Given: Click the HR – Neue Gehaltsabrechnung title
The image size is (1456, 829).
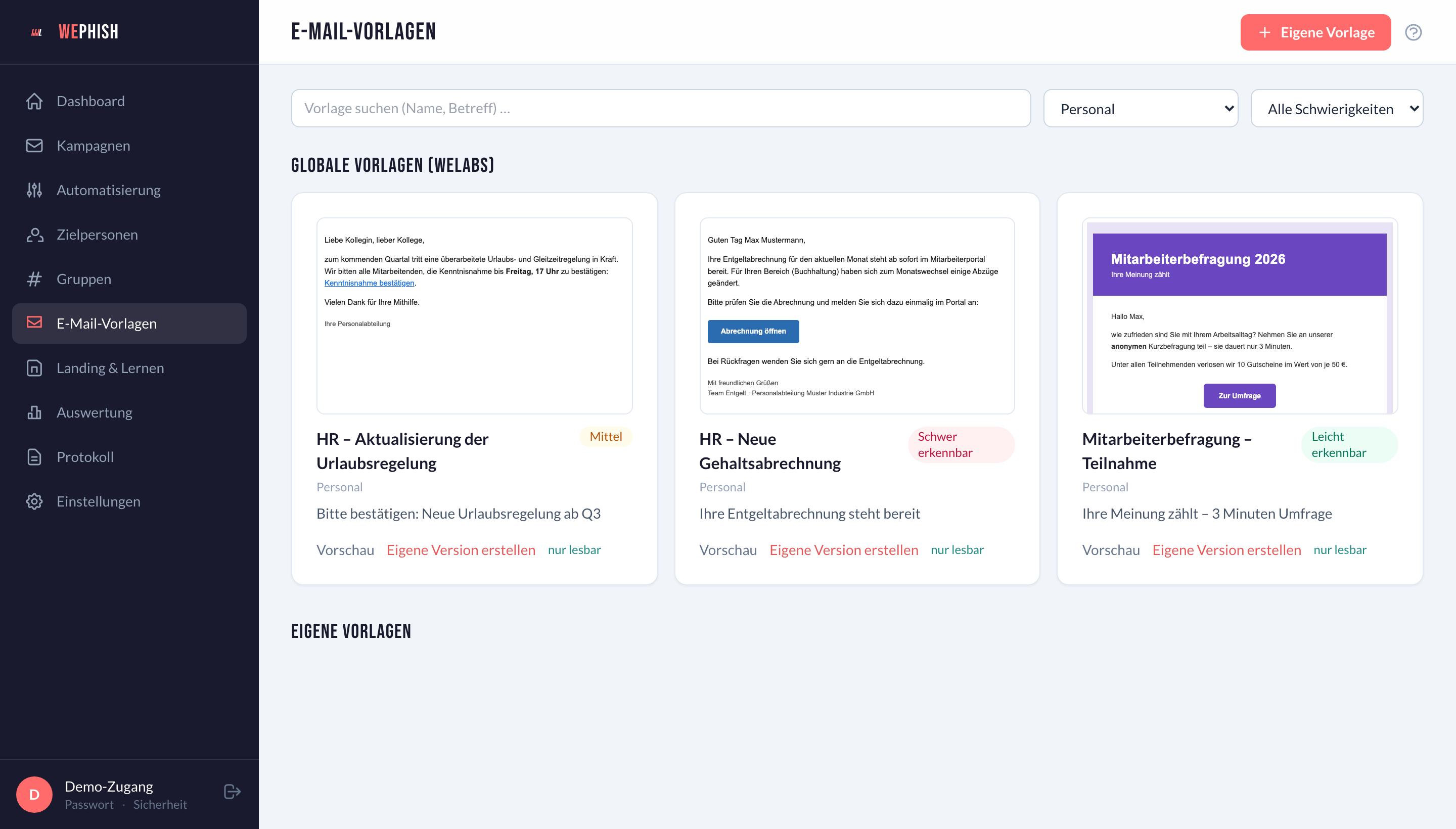Looking at the screenshot, I should pyautogui.click(x=770, y=451).
